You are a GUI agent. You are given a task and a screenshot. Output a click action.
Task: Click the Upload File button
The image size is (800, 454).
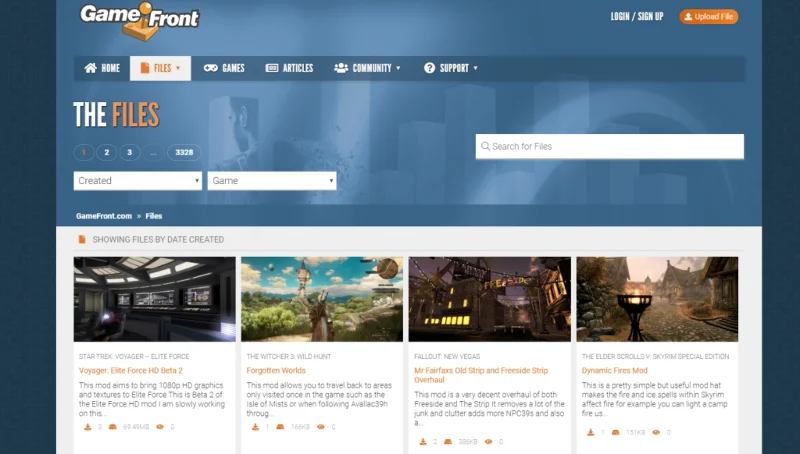click(x=708, y=16)
